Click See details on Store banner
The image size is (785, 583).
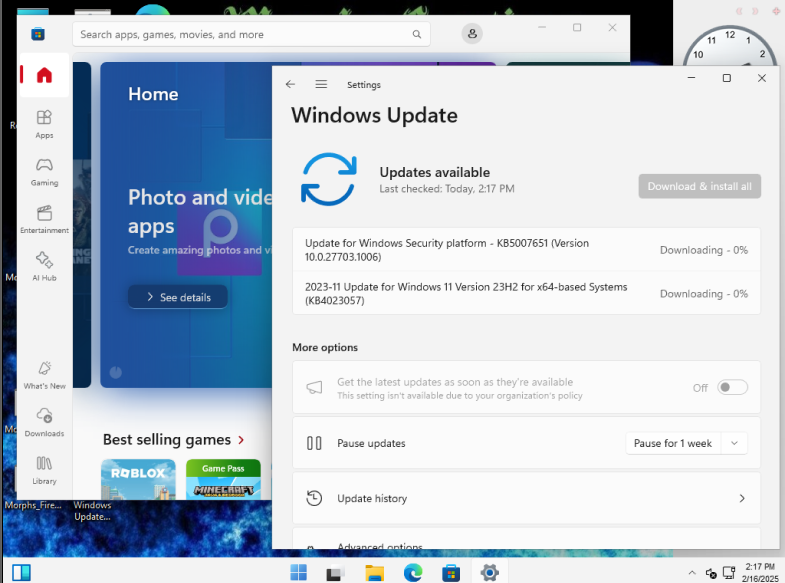click(x=178, y=297)
